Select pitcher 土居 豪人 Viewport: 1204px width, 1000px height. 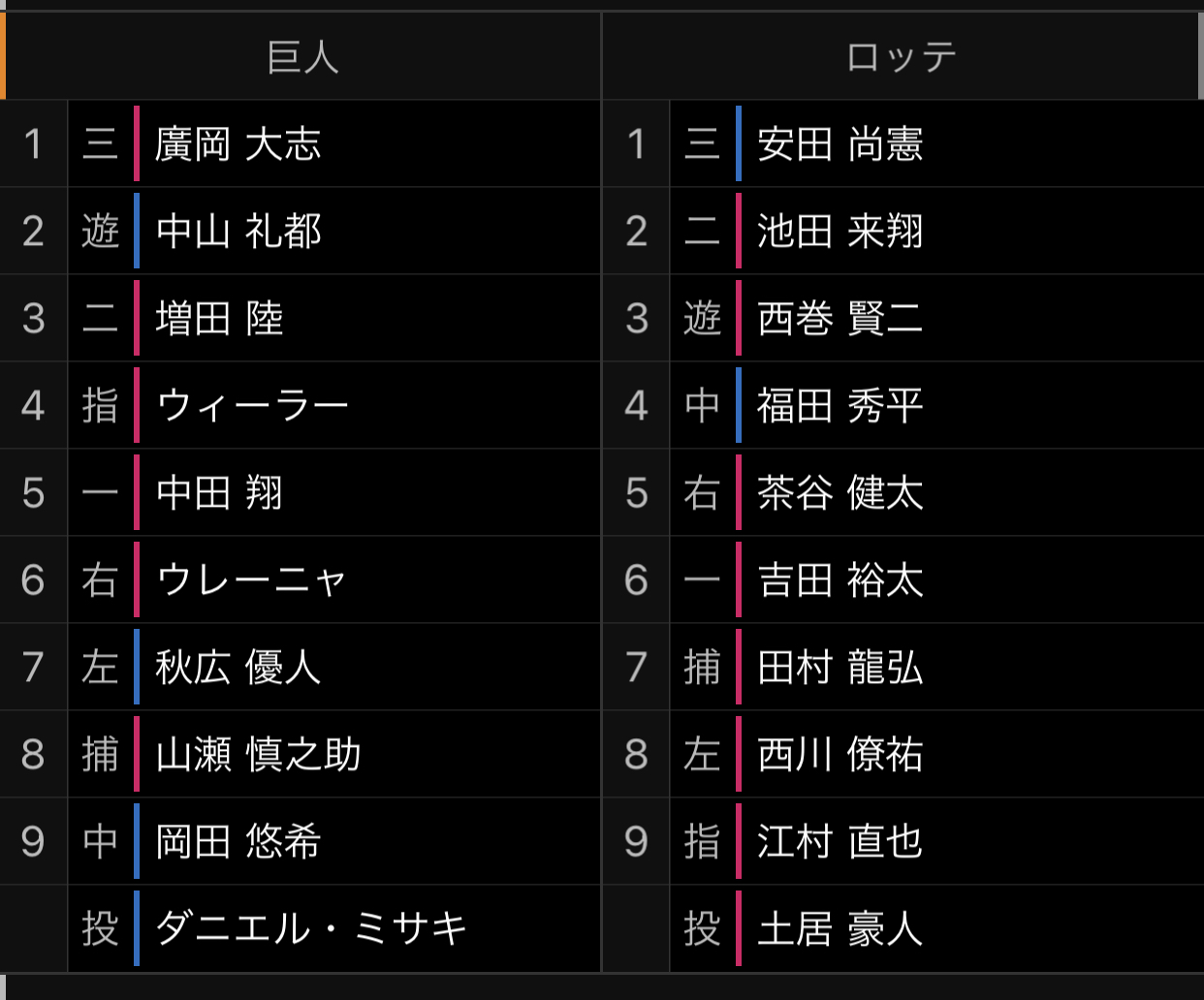(840, 929)
